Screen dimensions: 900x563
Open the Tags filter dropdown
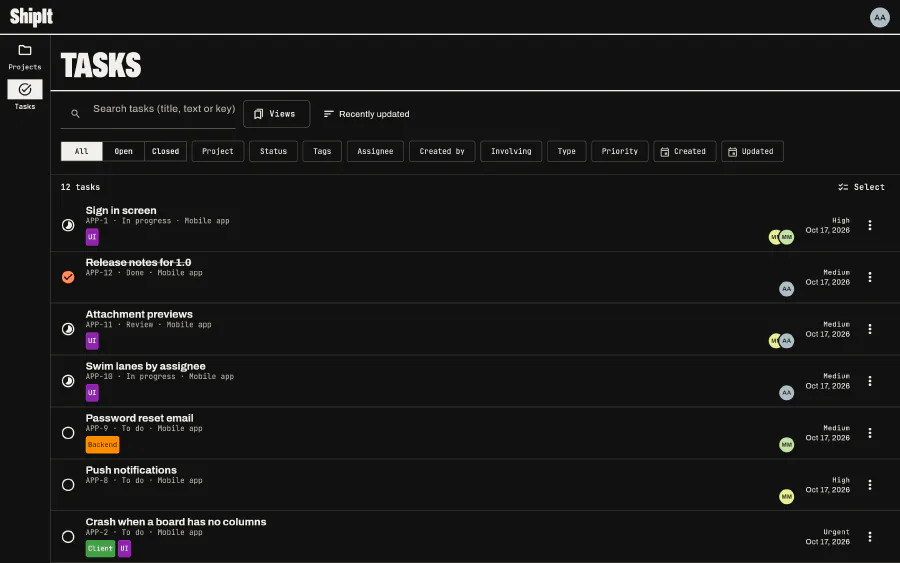322,152
